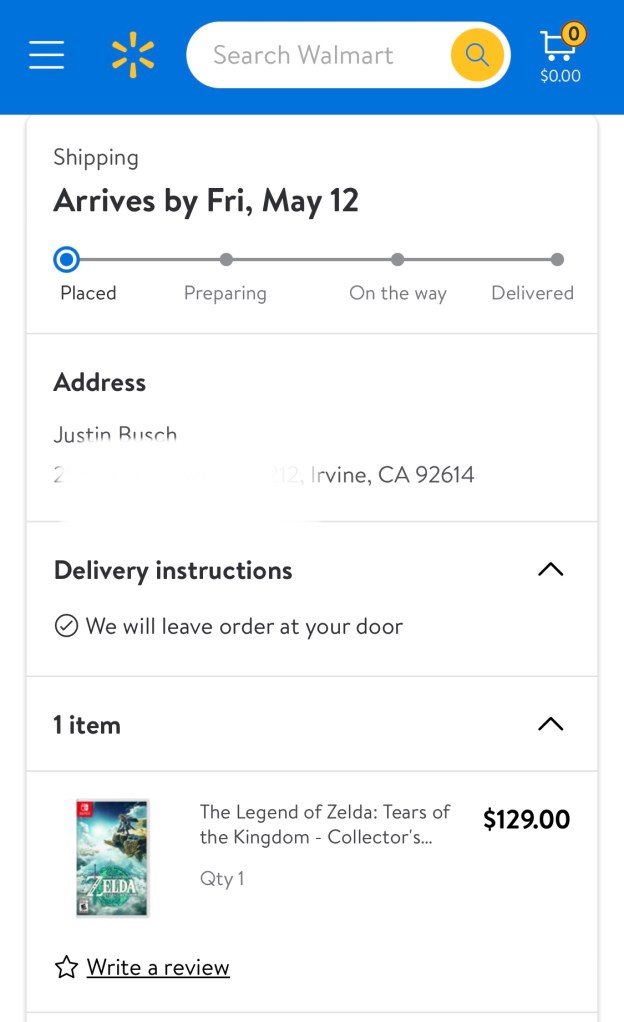Click the On the way progress dot
The height and width of the screenshot is (1022, 624).
pos(398,260)
